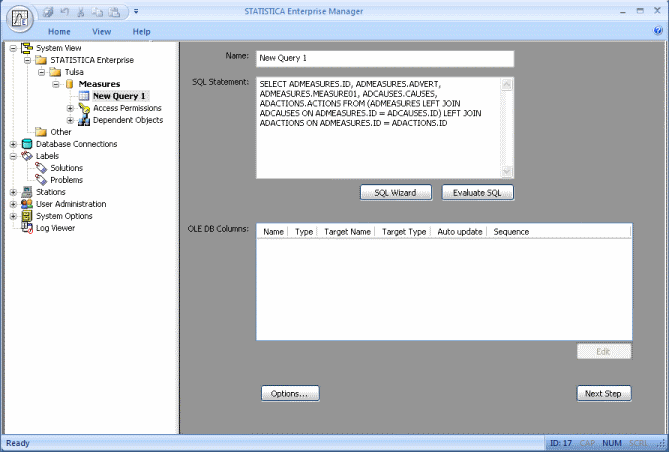This screenshot has width=669, height=452.
Task: Expand the System Options node
Action: (13, 216)
